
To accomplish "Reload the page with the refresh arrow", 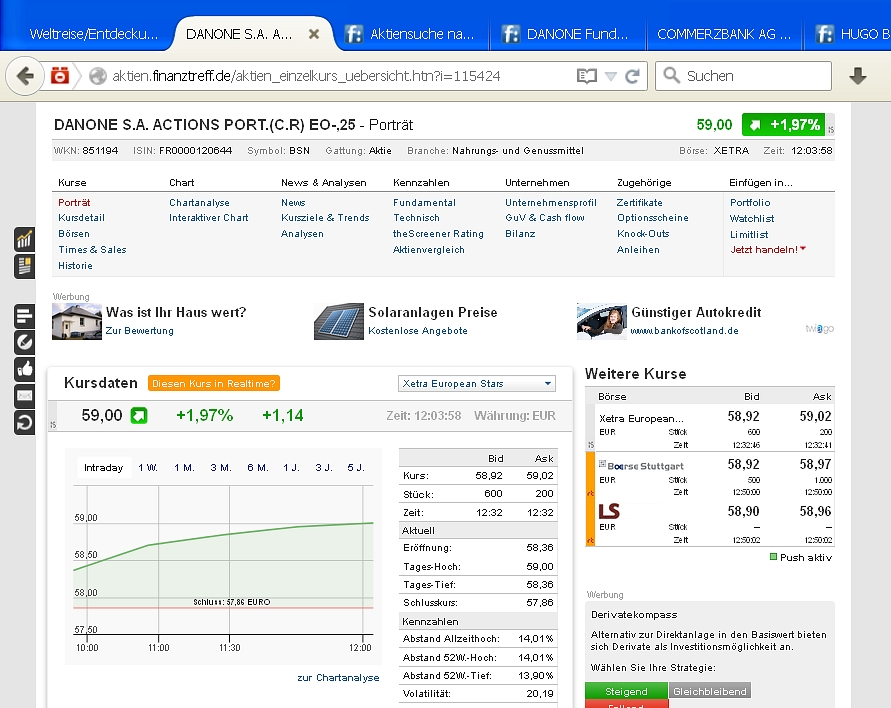I will pyautogui.click(x=632, y=76).
